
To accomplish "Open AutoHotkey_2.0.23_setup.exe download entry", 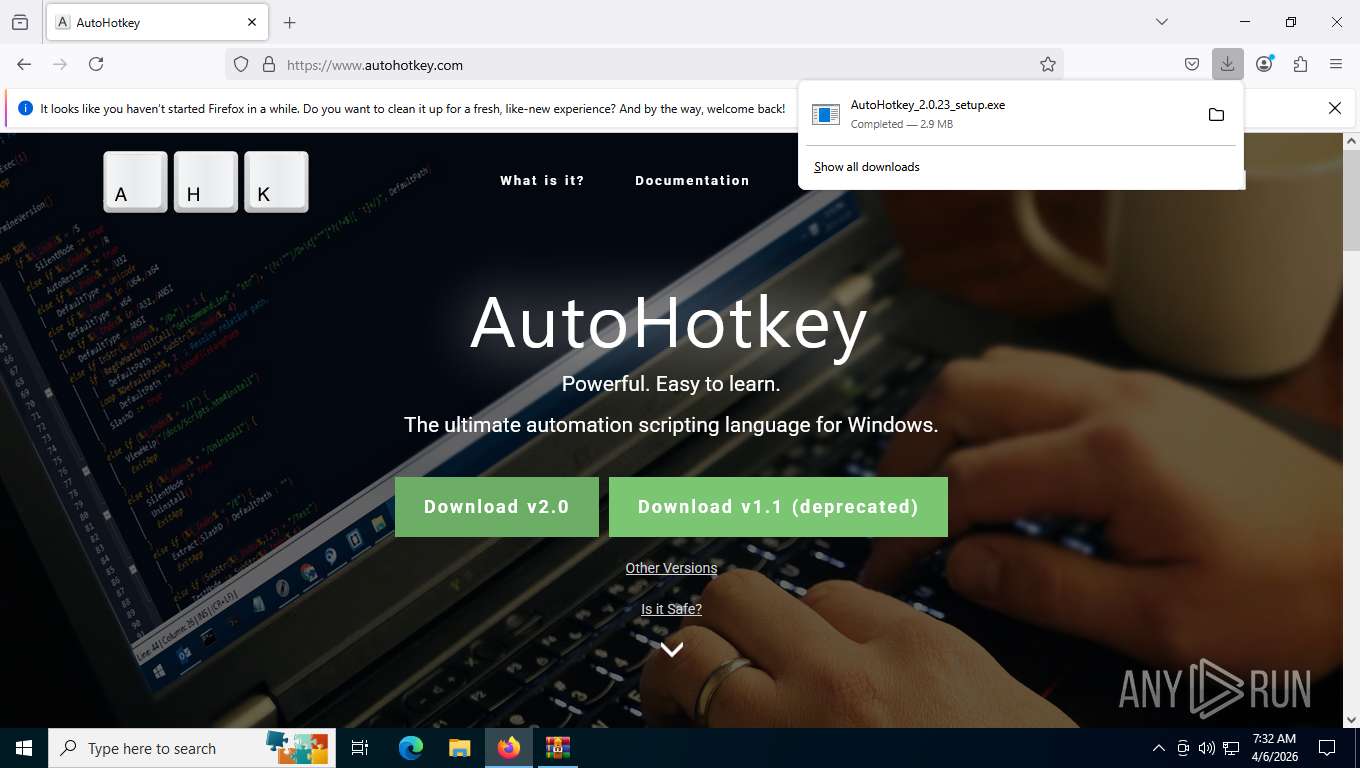I will (1000, 114).
